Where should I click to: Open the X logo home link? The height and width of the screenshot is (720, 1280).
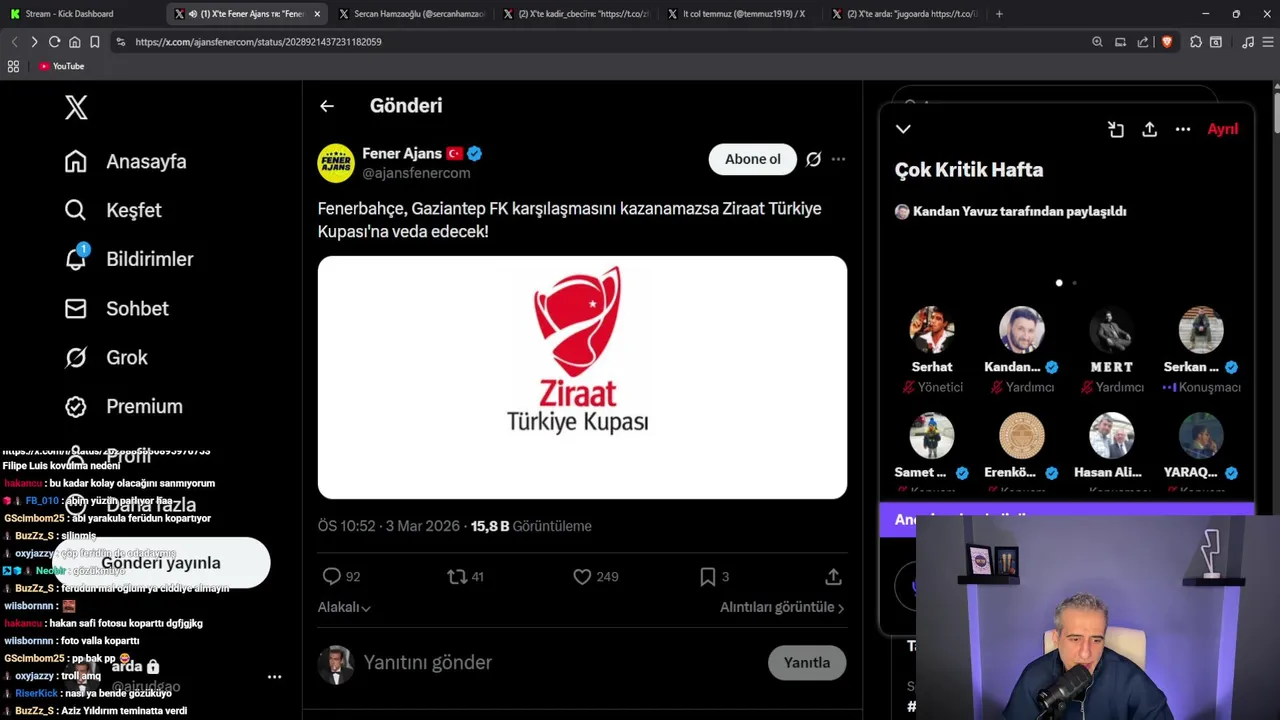(x=76, y=108)
